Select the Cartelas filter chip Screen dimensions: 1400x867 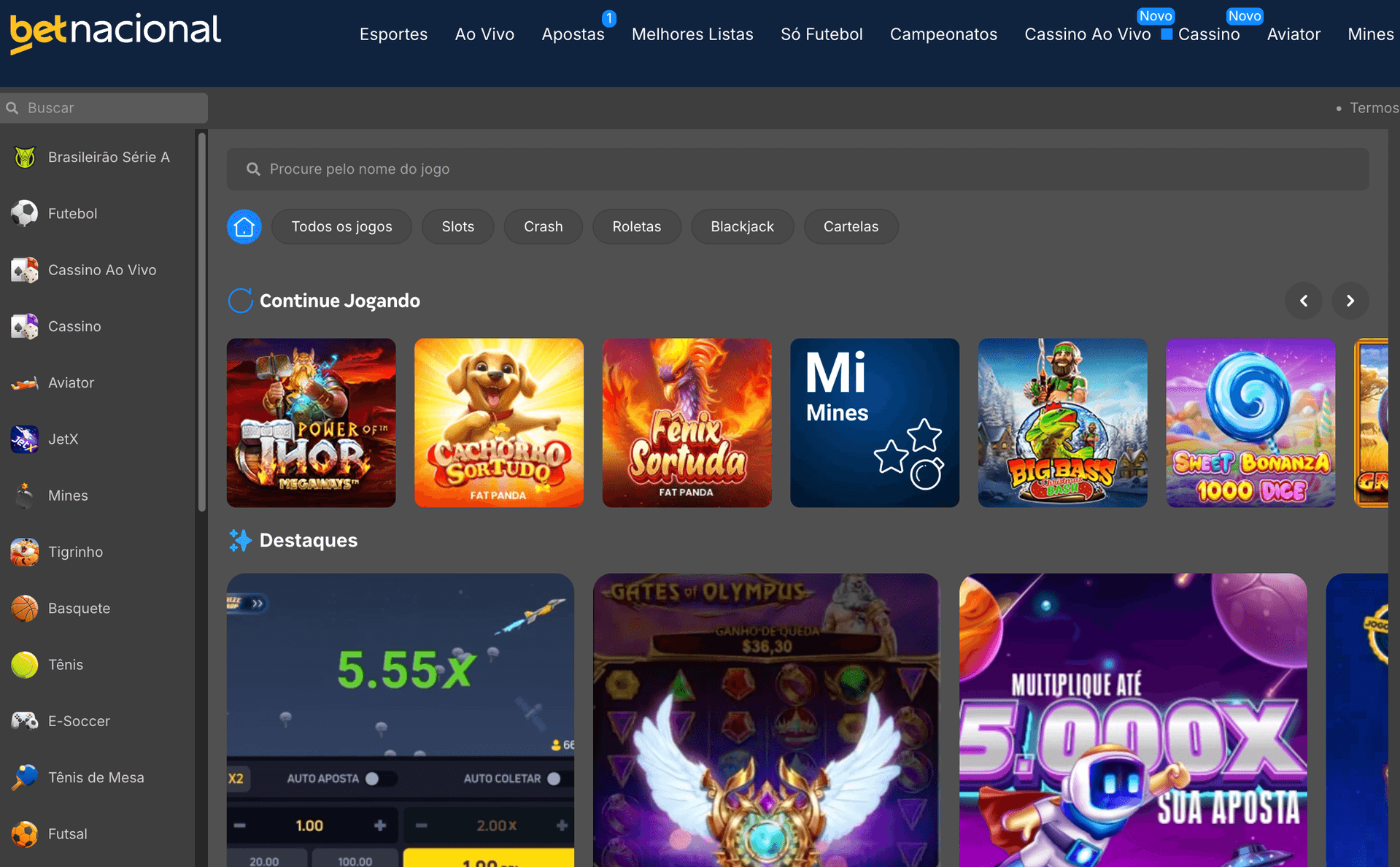(851, 226)
